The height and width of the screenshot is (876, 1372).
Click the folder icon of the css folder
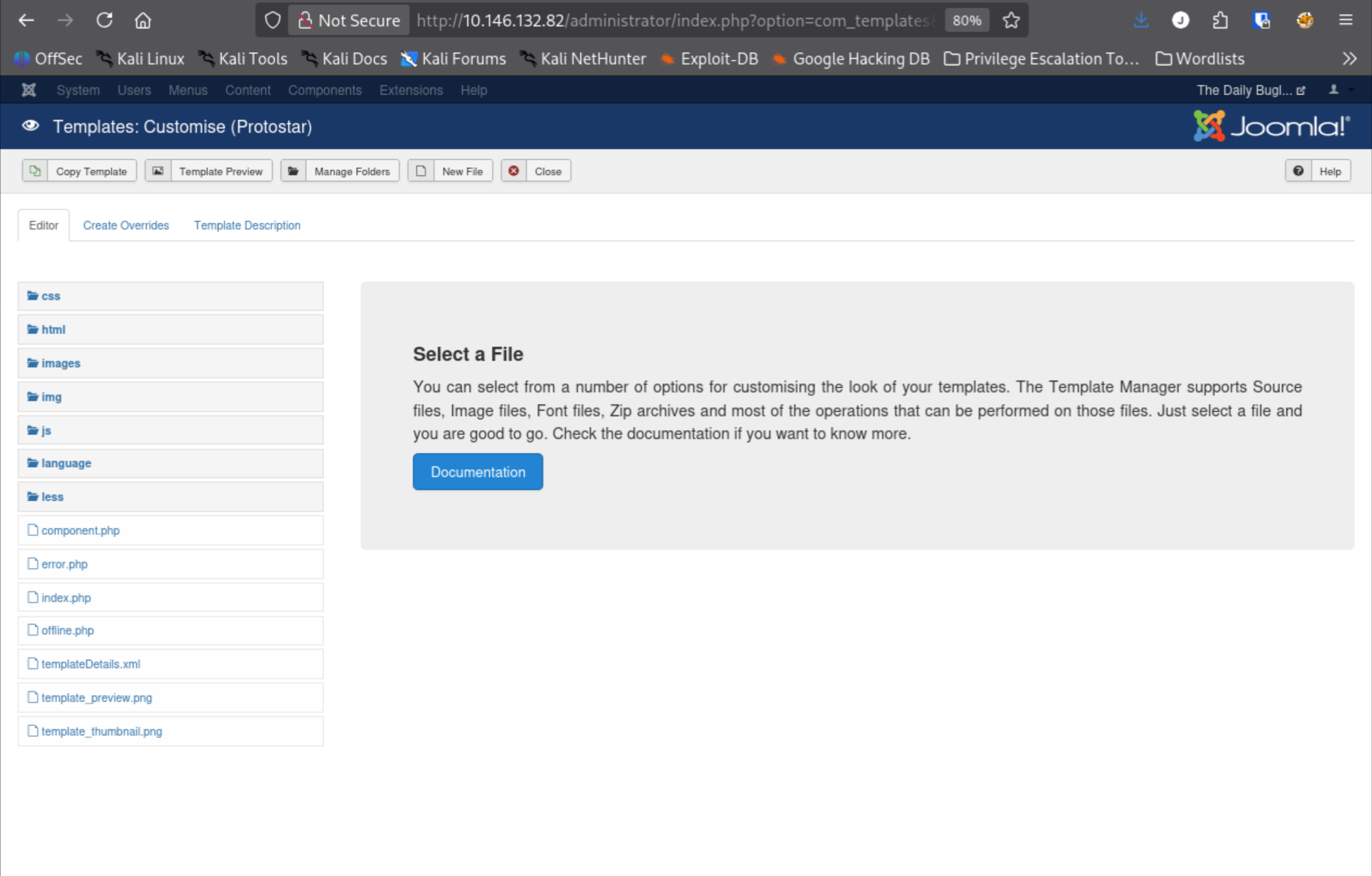pos(33,295)
